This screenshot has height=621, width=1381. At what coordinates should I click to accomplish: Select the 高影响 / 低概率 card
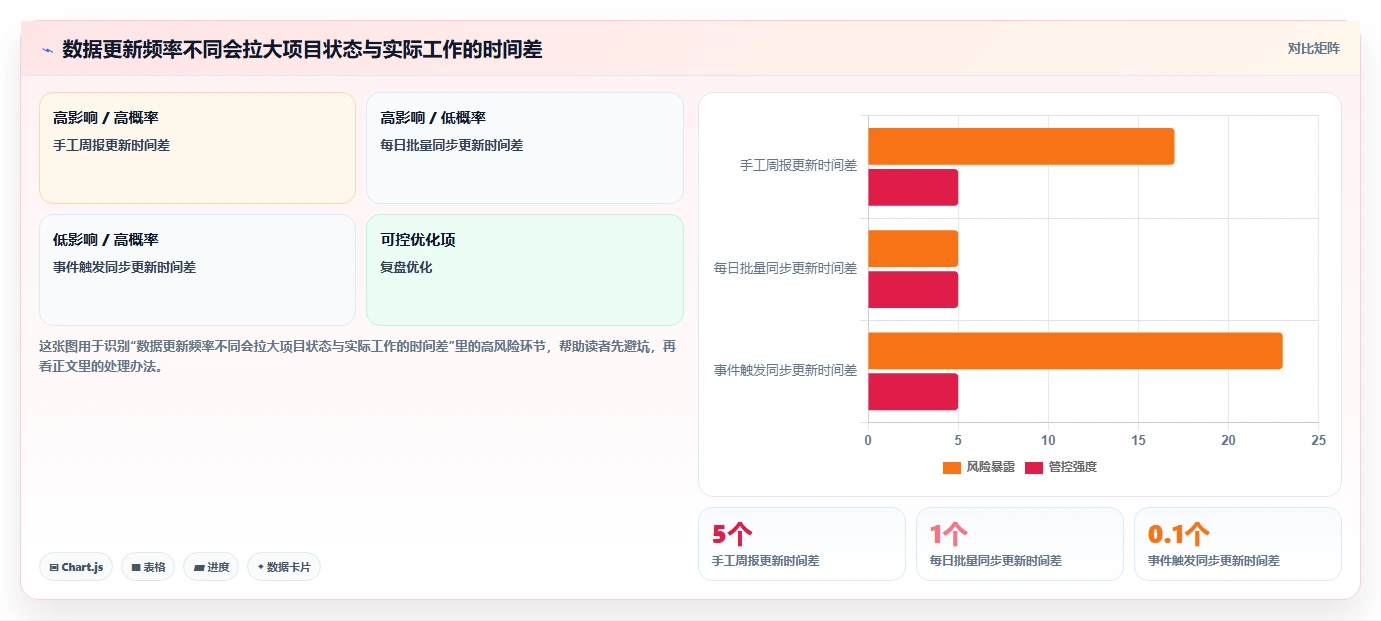[525, 148]
